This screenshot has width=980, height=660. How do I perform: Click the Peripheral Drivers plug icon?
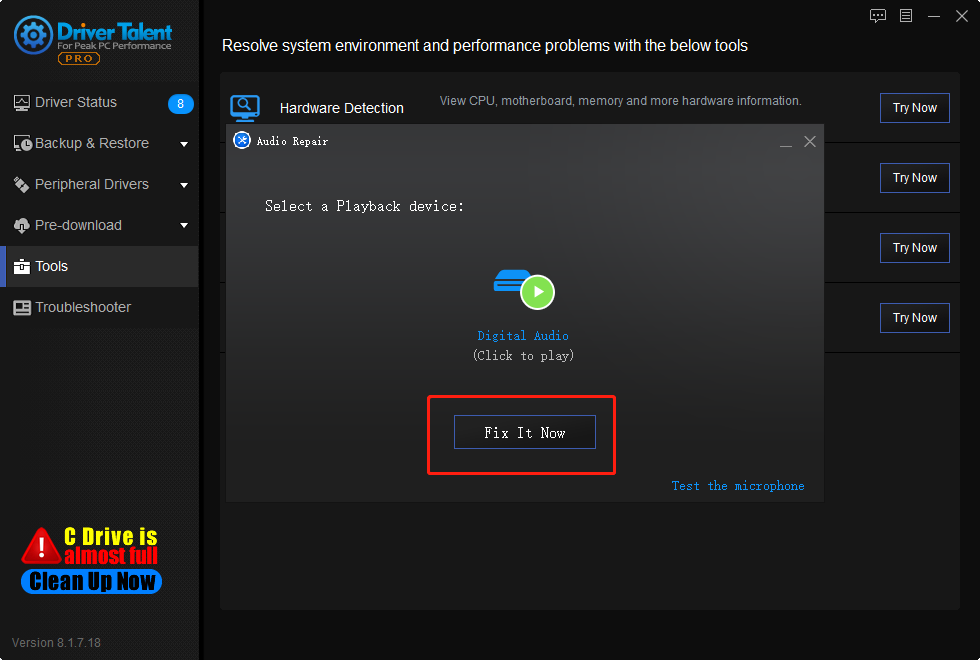[21, 184]
